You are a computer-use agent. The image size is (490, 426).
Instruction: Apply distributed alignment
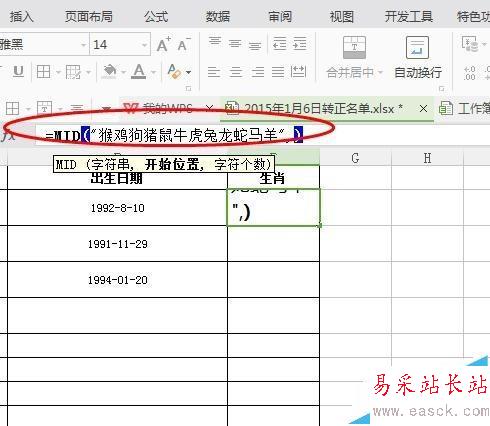point(298,72)
